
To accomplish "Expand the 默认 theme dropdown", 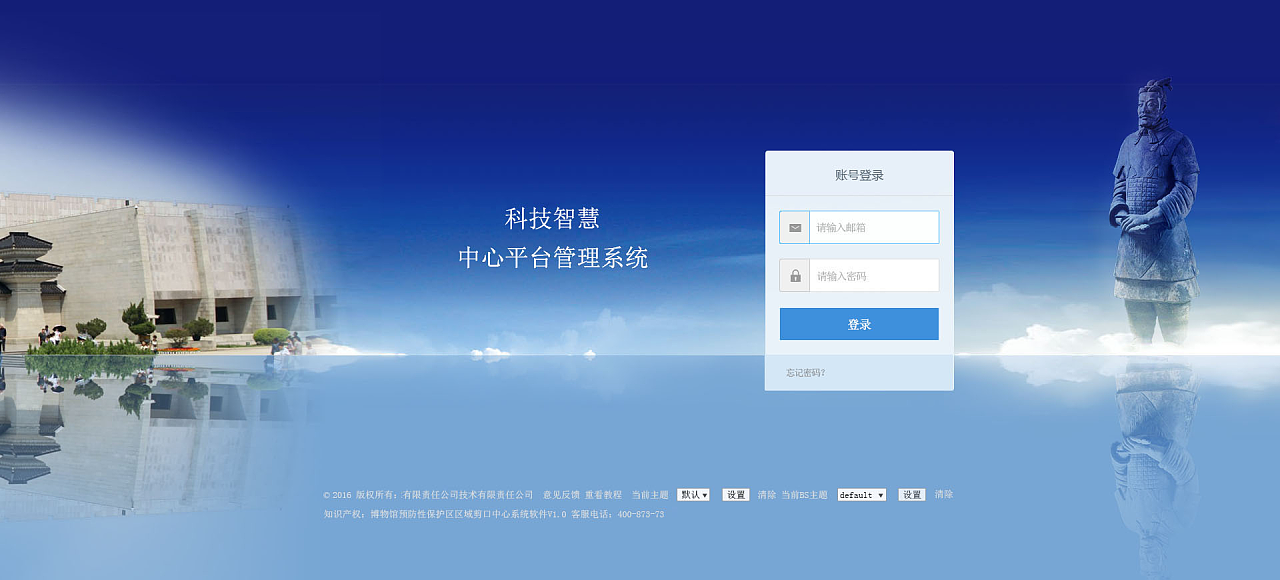I will tap(693, 495).
